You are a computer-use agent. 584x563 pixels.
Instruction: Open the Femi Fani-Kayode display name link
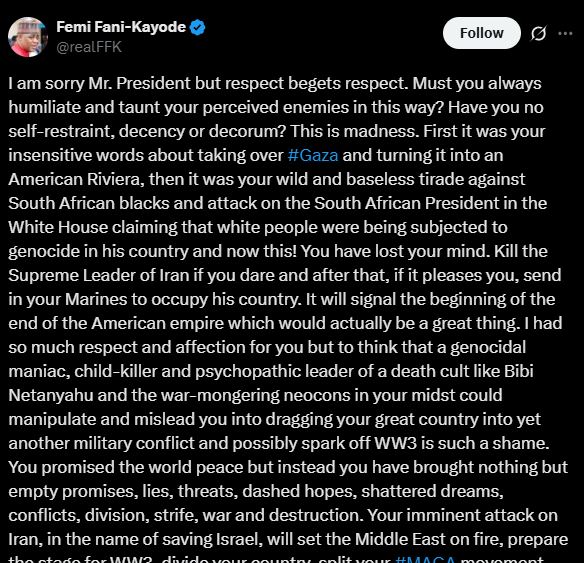click(x=121, y=27)
